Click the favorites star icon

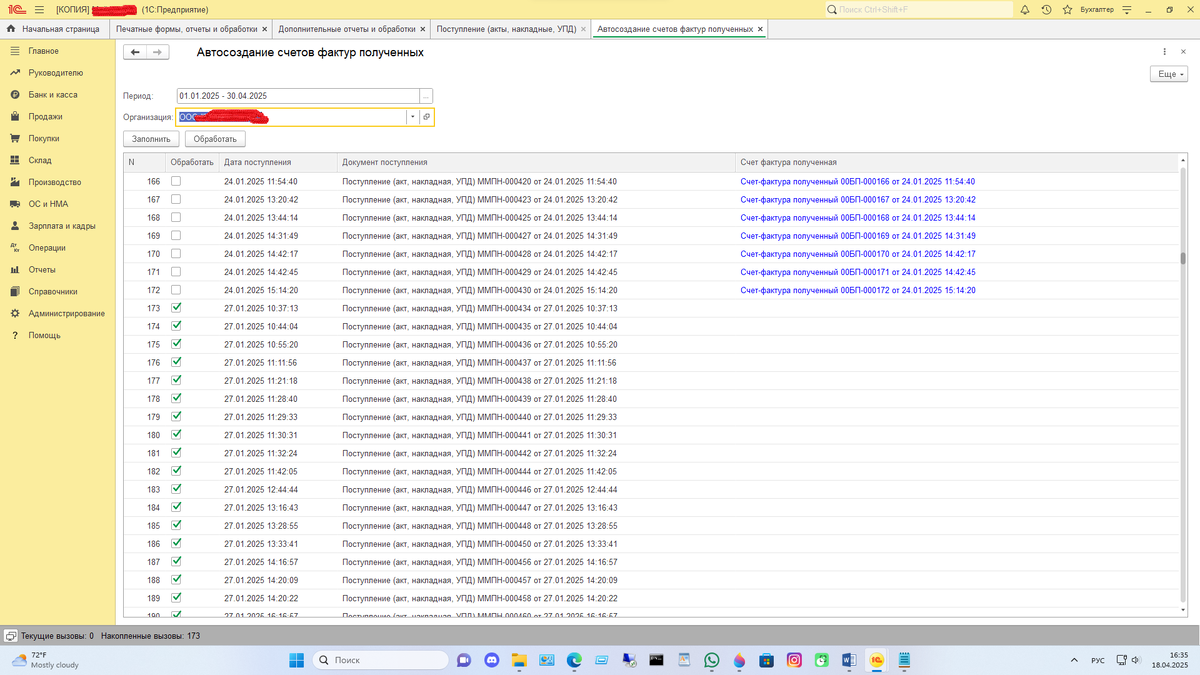click(1067, 9)
